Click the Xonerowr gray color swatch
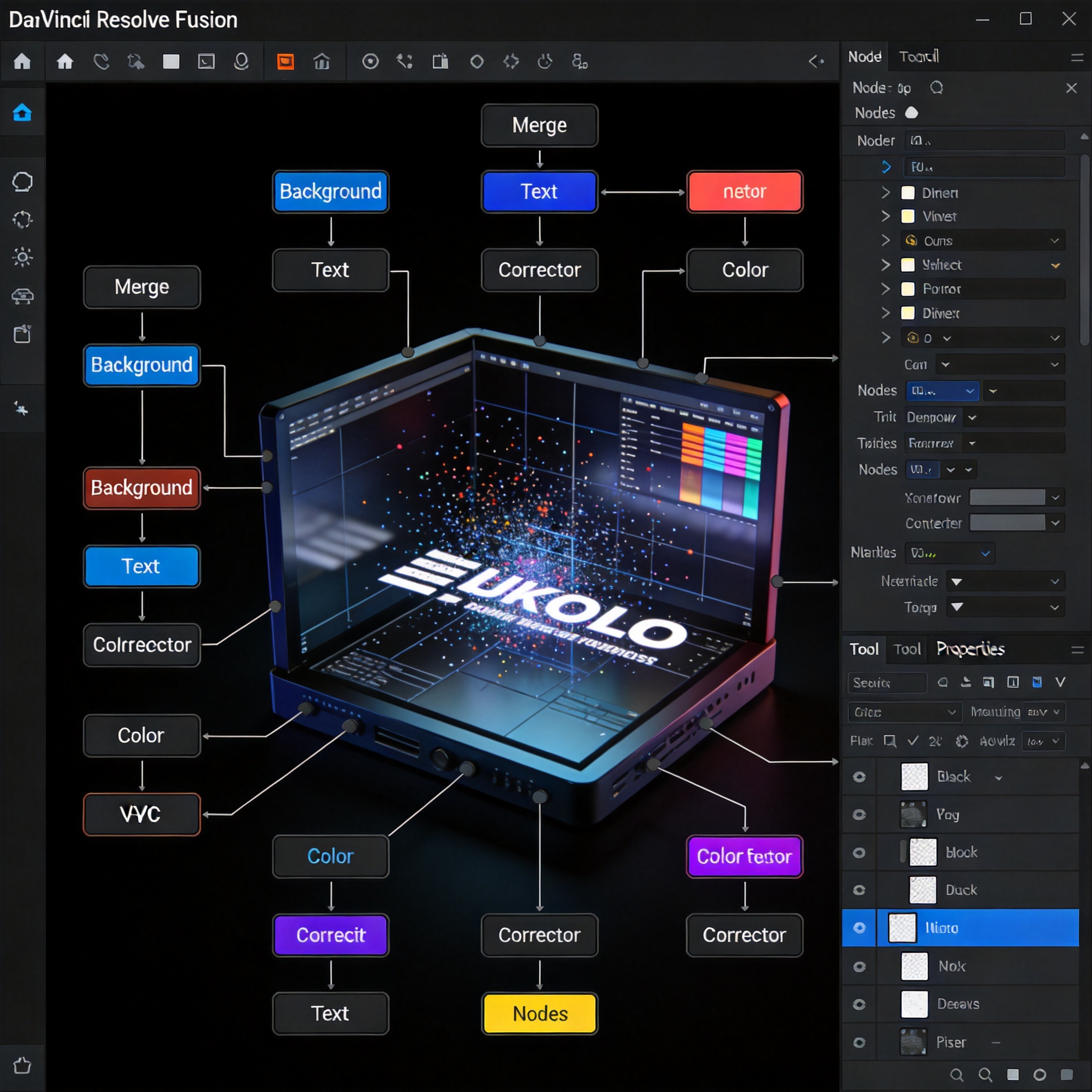 point(1007,497)
